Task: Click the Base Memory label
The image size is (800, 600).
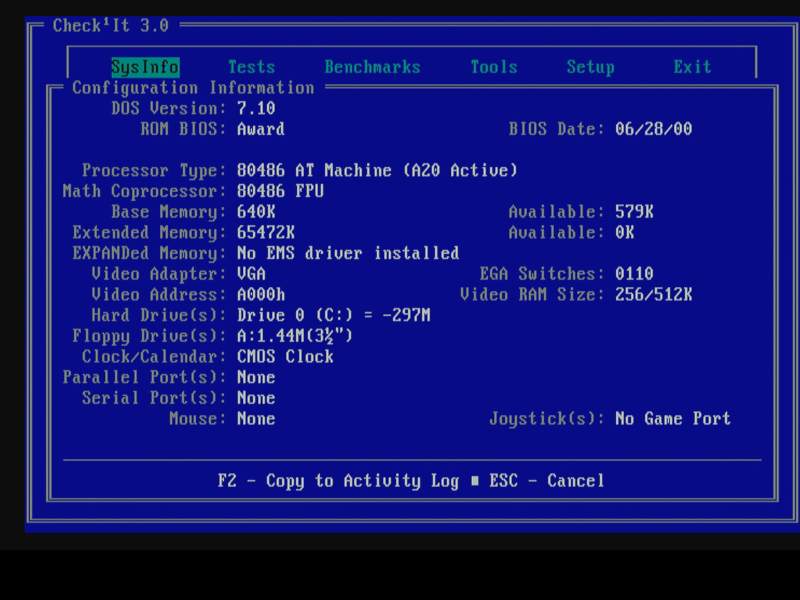Action: coord(169,212)
